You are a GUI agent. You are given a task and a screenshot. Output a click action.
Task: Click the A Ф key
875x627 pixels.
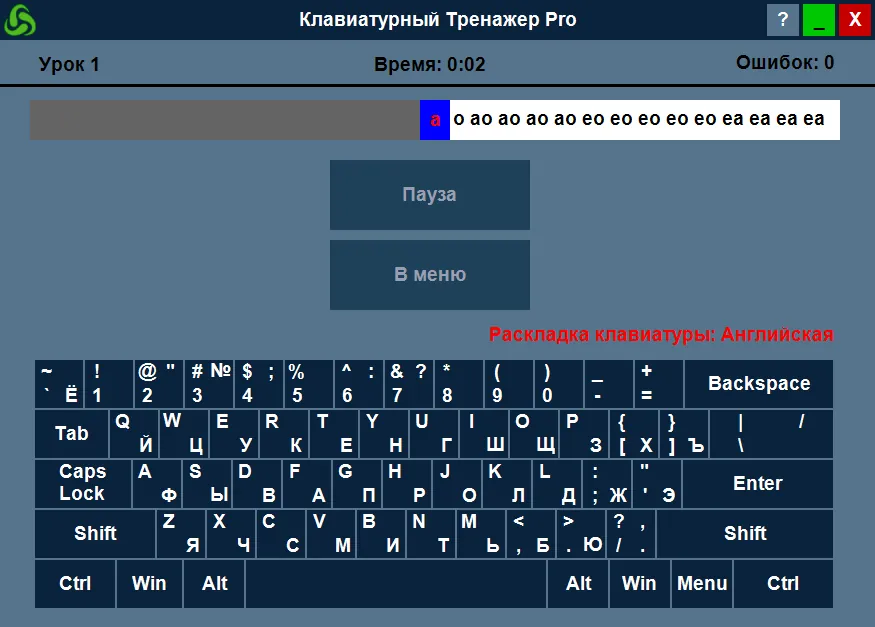(157, 483)
